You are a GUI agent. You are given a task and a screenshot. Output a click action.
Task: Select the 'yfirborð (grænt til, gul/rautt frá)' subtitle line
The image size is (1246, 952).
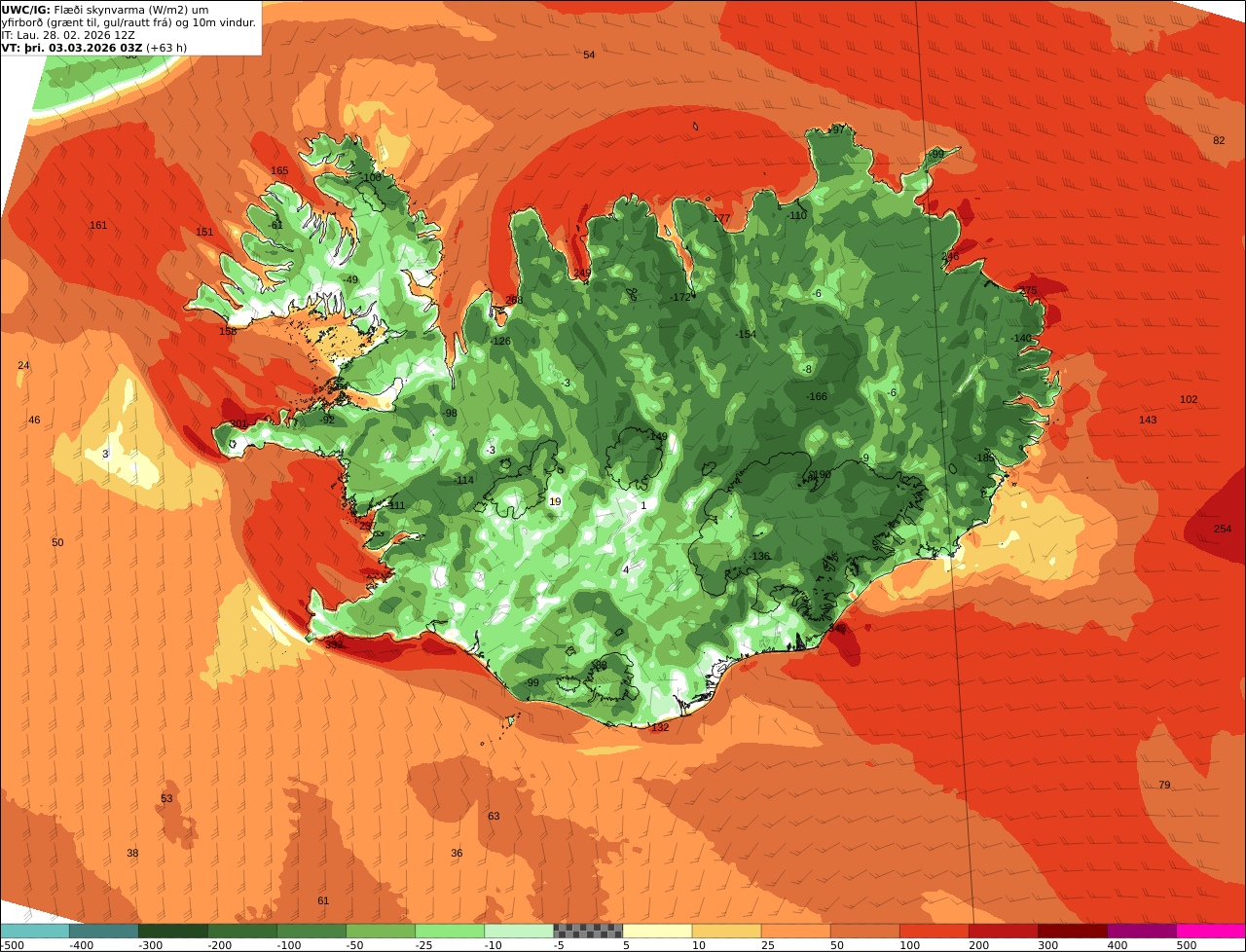point(129,21)
